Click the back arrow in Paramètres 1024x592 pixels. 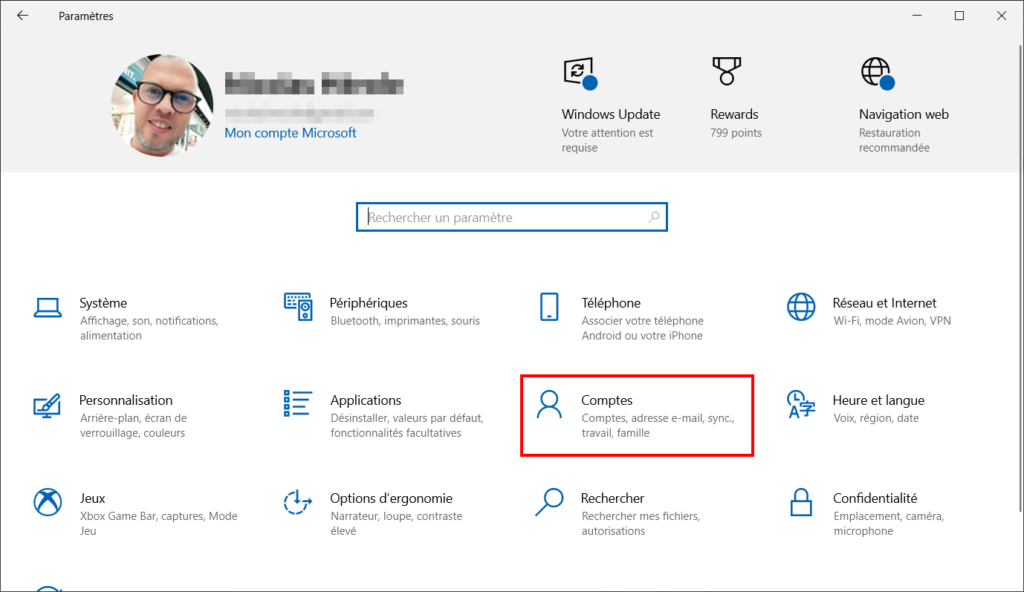23,16
